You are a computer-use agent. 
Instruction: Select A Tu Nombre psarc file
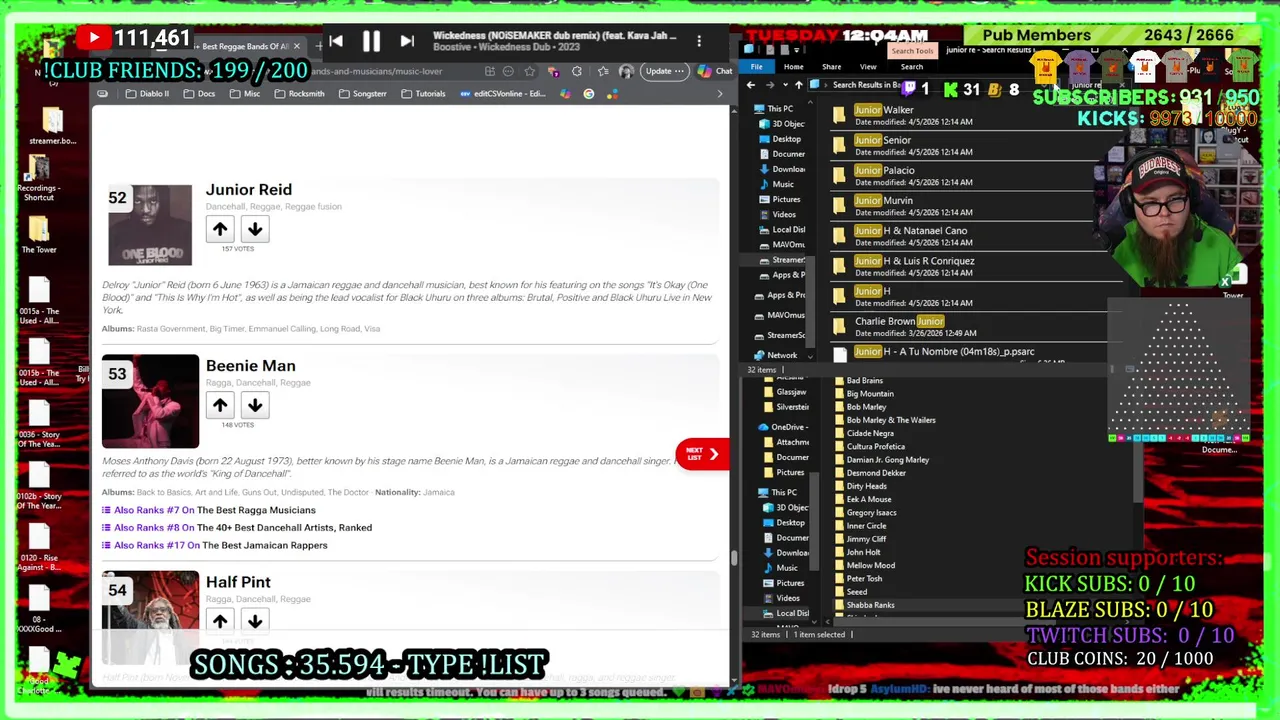(x=964, y=353)
